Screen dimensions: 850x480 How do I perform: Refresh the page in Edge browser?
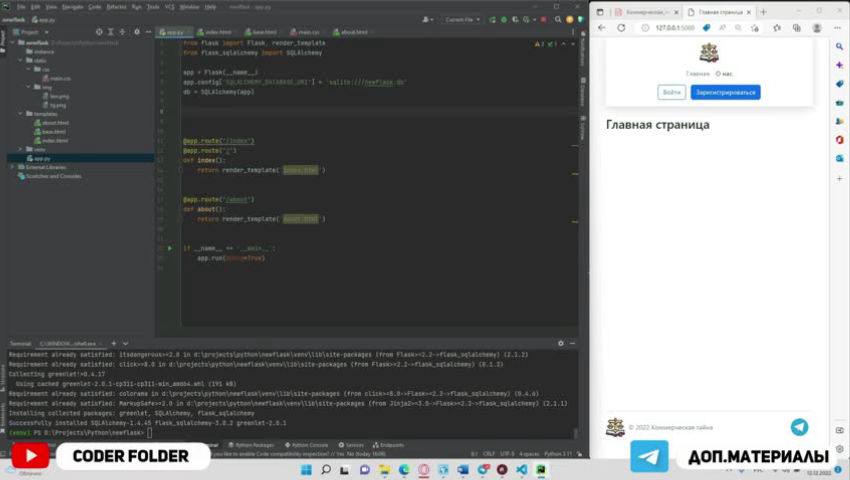pyautogui.click(x=621, y=28)
